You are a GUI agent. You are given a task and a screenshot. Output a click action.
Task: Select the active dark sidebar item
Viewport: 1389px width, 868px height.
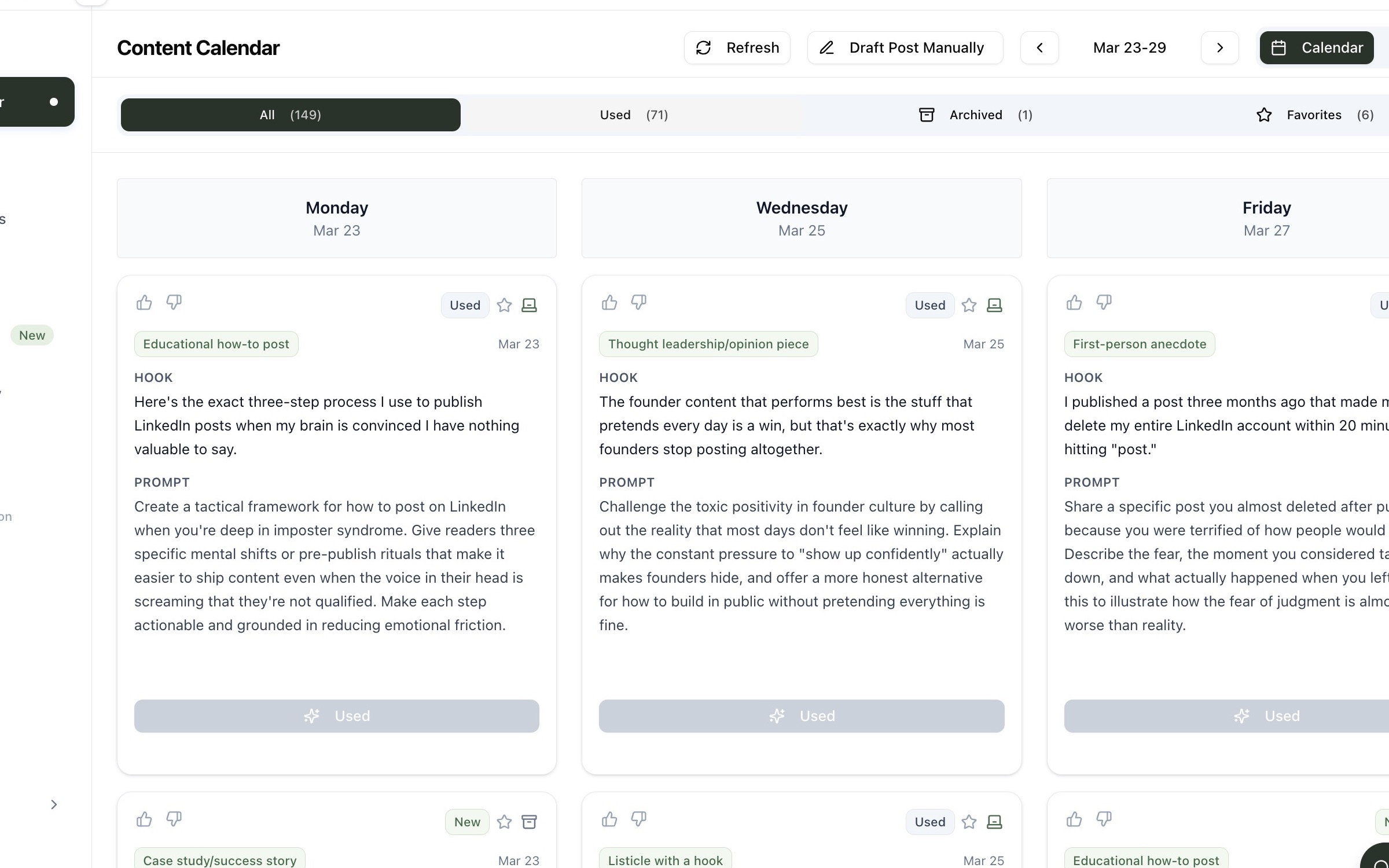(x=36, y=102)
